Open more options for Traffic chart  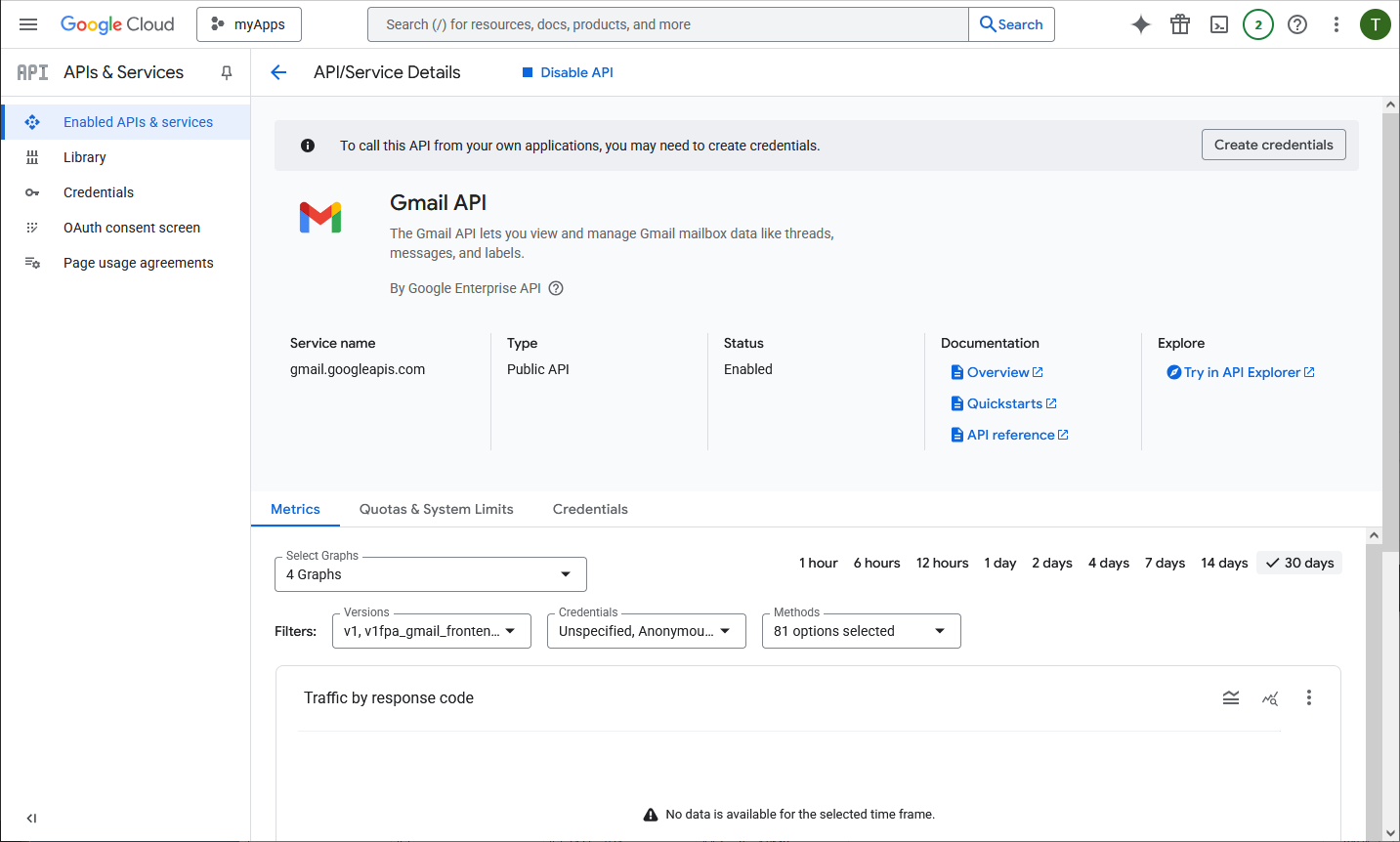pyautogui.click(x=1309, y=697)
